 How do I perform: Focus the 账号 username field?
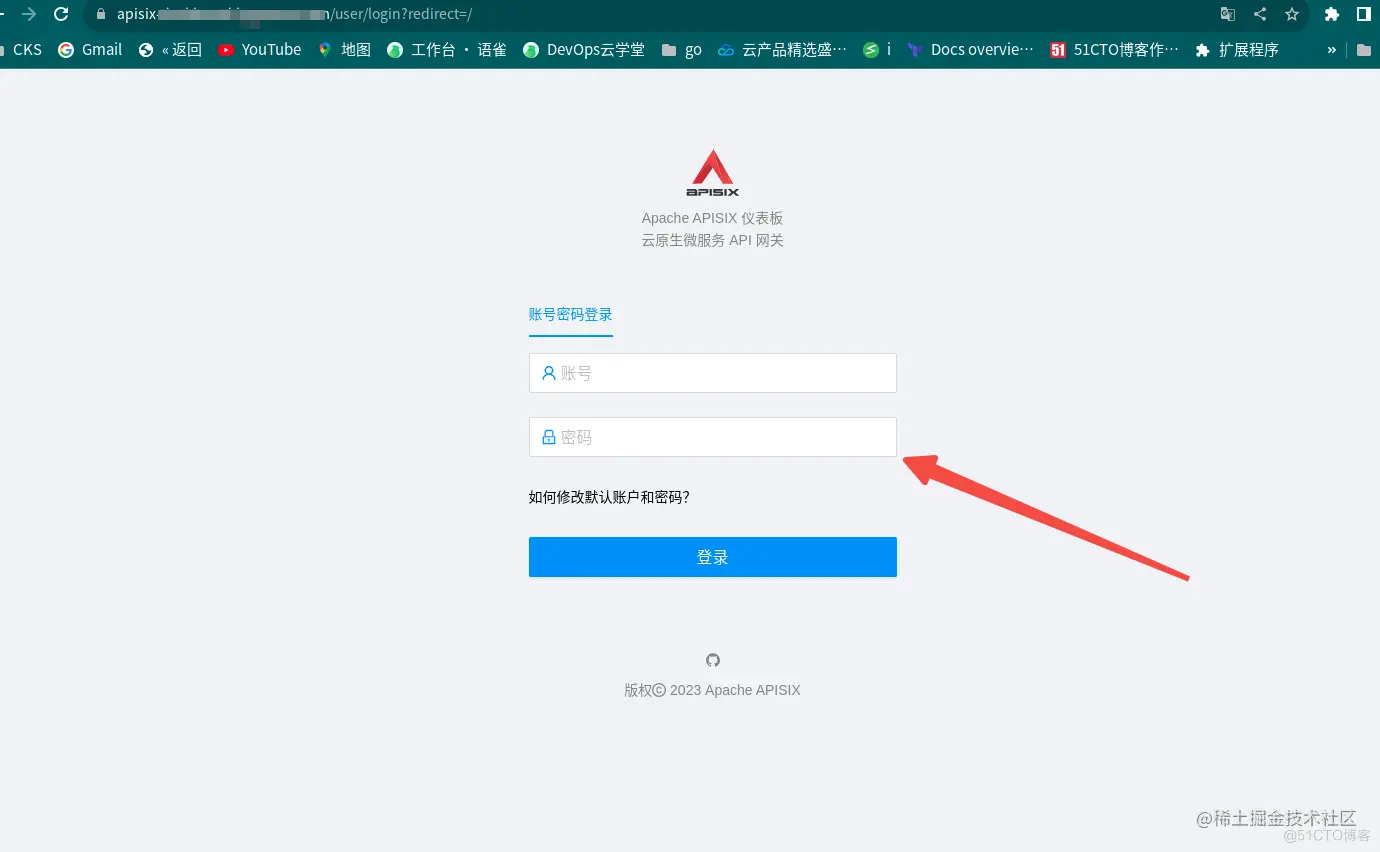[x=713, y=373]
